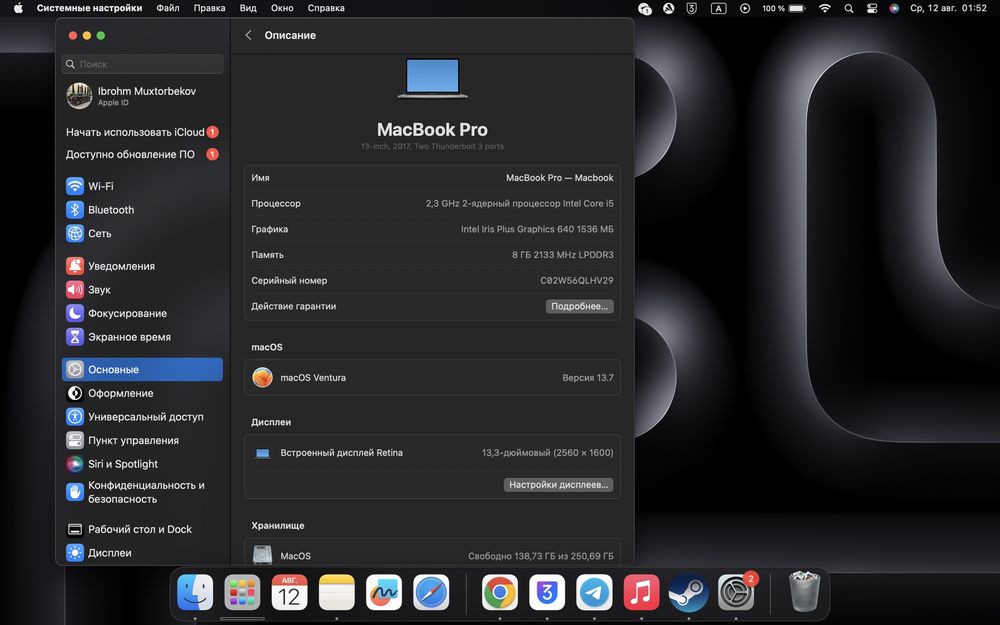Click graphics value Intel Iris Plus Graphics 640
This screenshot has height=625, width=1000.
pos(537,229)
